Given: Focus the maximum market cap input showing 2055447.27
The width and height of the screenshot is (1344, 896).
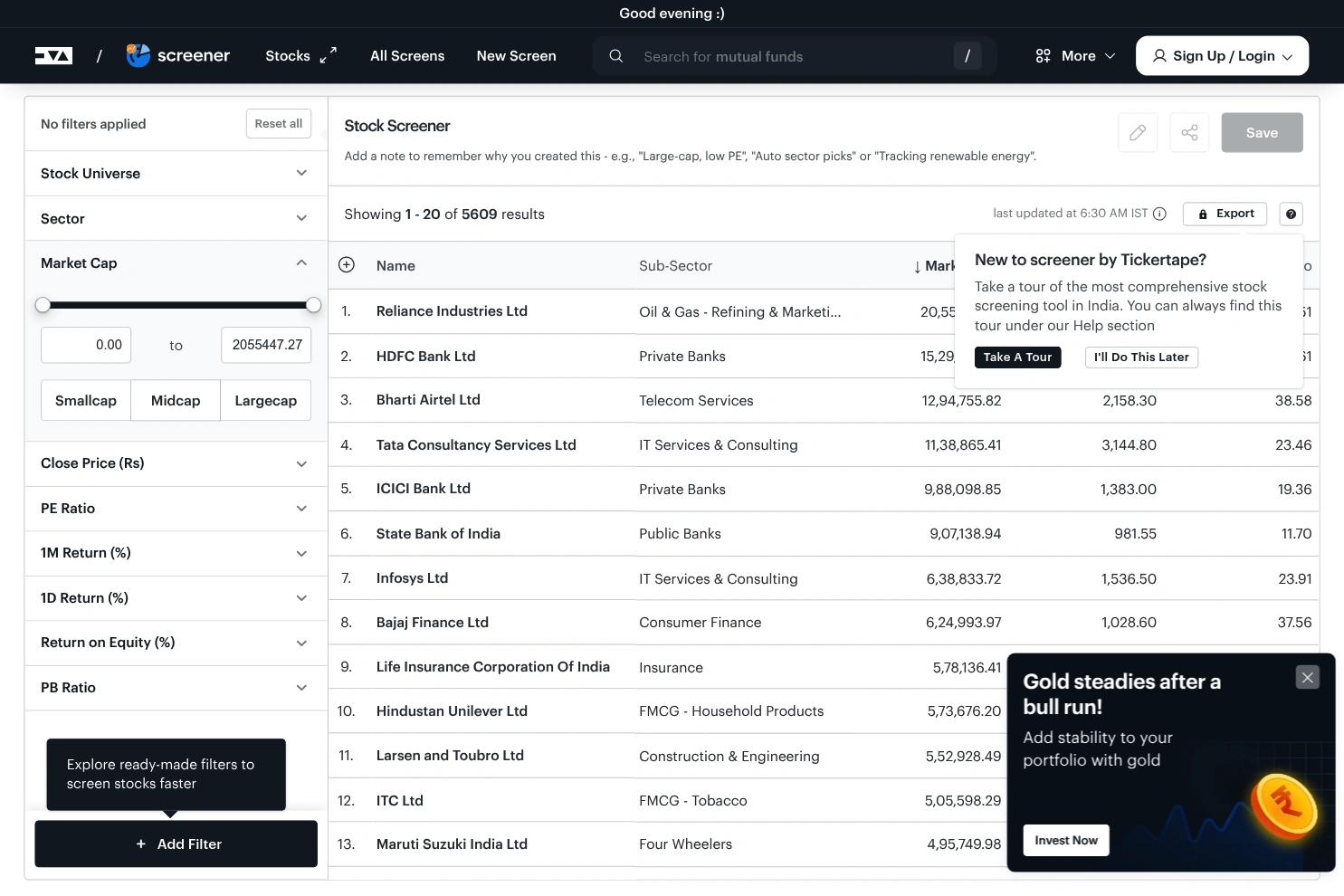Looking at the screenshot, I should tap(266, 345).
